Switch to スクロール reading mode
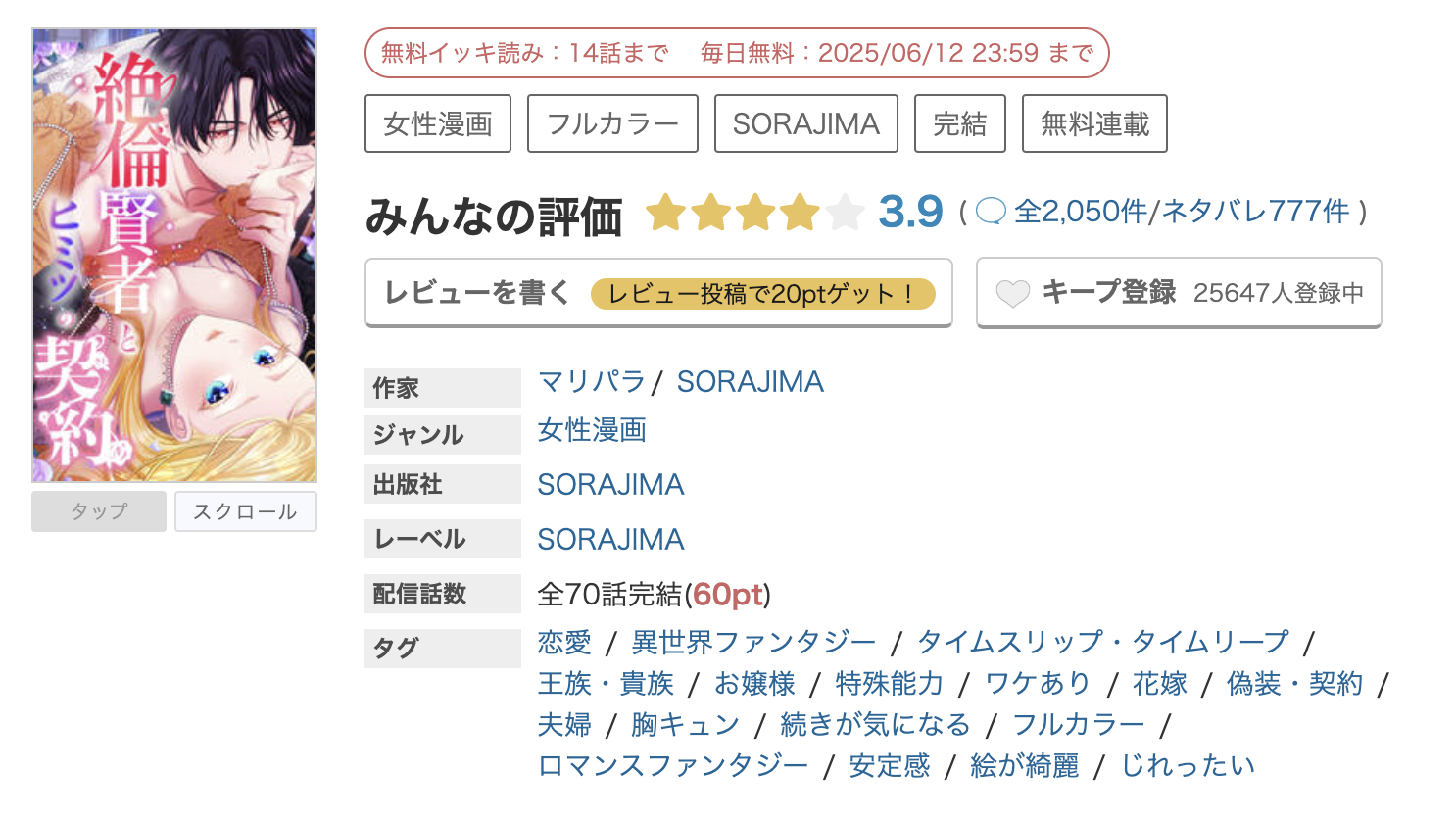 245,510
